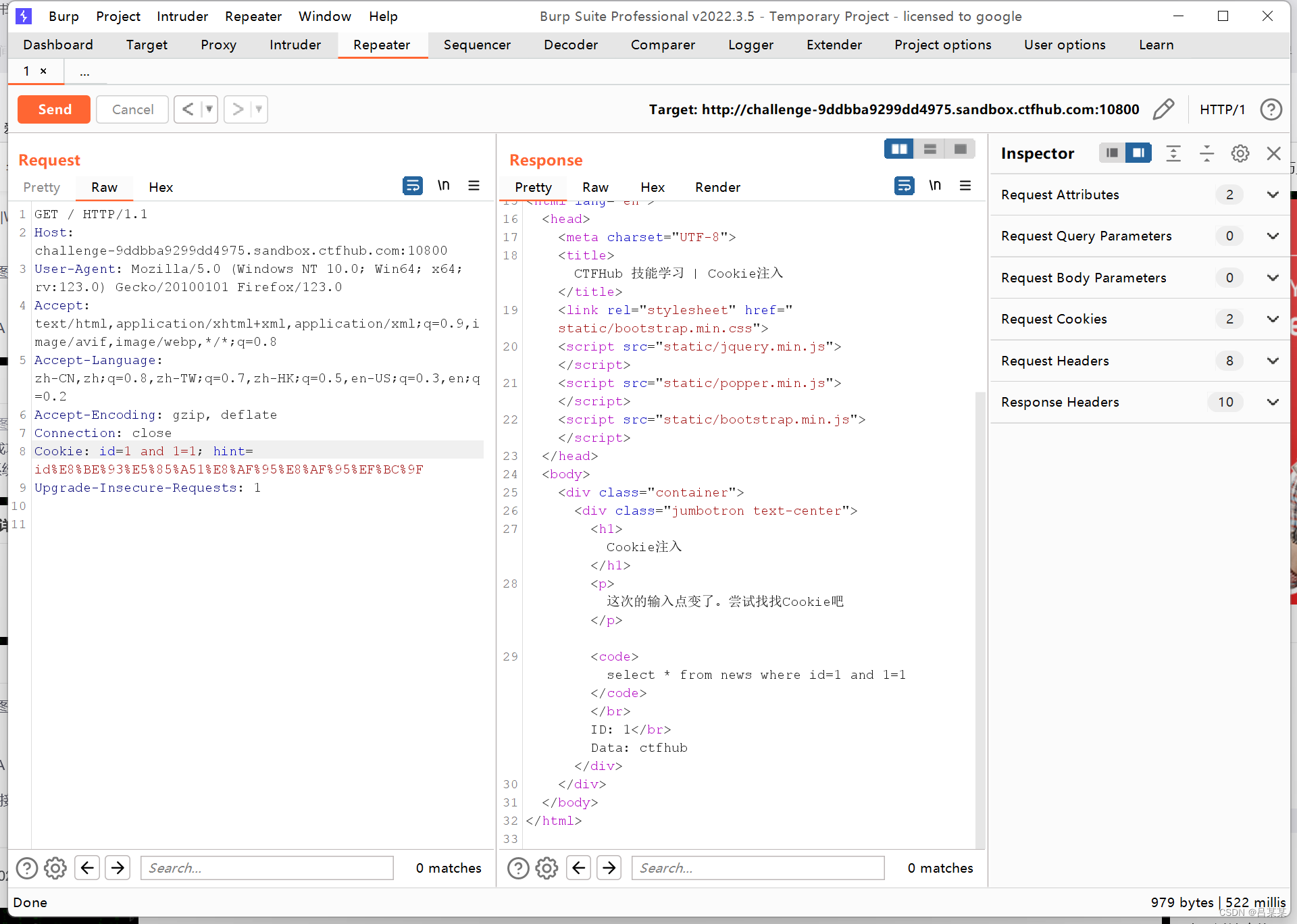Focus the Request search input field
The width and height of the screenshot is (1297, 924).
click(x=267, y=868)
